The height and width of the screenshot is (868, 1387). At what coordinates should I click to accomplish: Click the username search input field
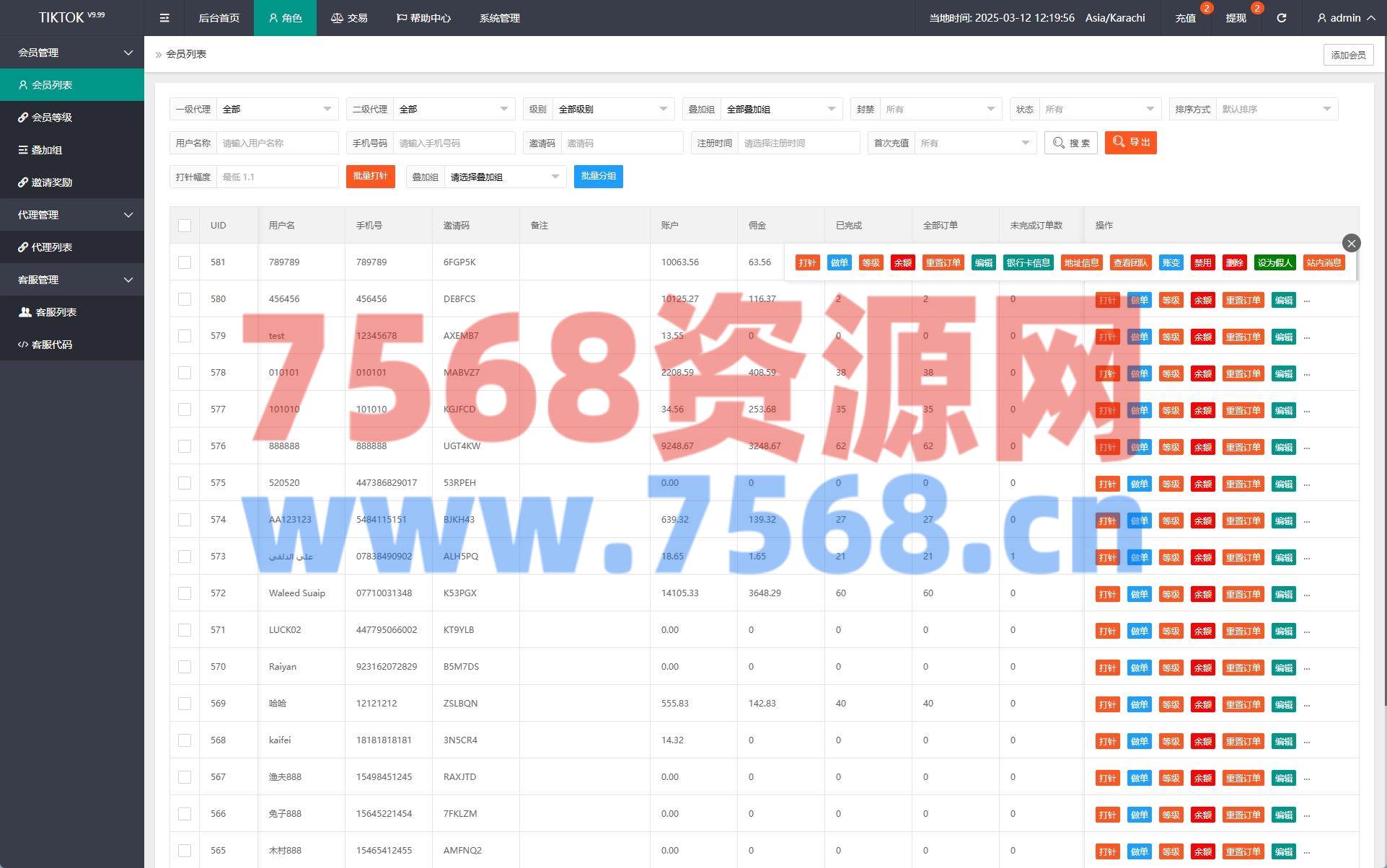tap(277, 143)
